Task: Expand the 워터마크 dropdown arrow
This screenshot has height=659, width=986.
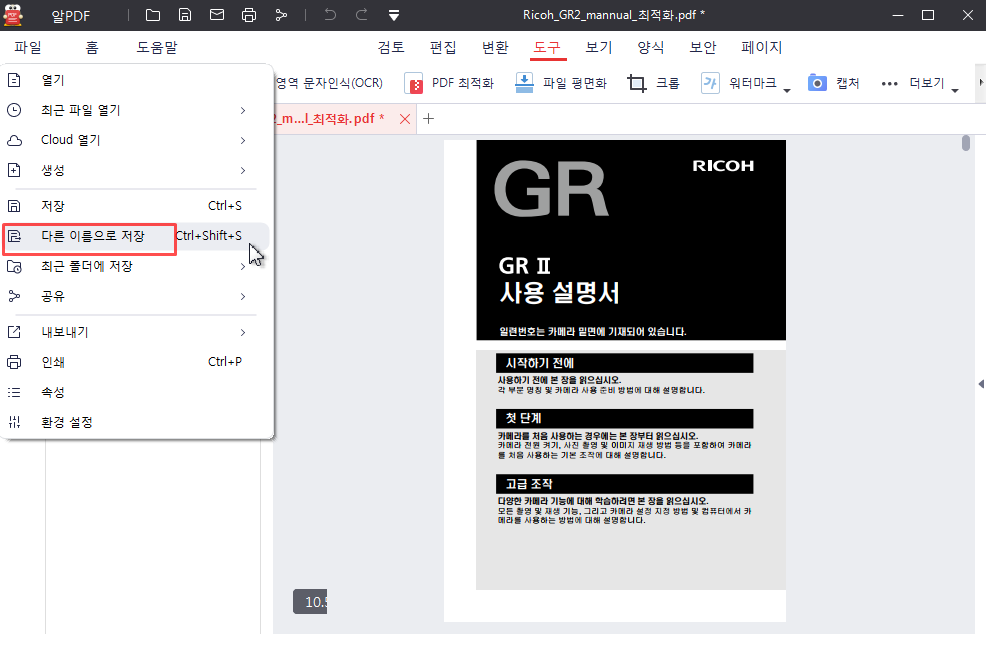Action: (787, 91)
